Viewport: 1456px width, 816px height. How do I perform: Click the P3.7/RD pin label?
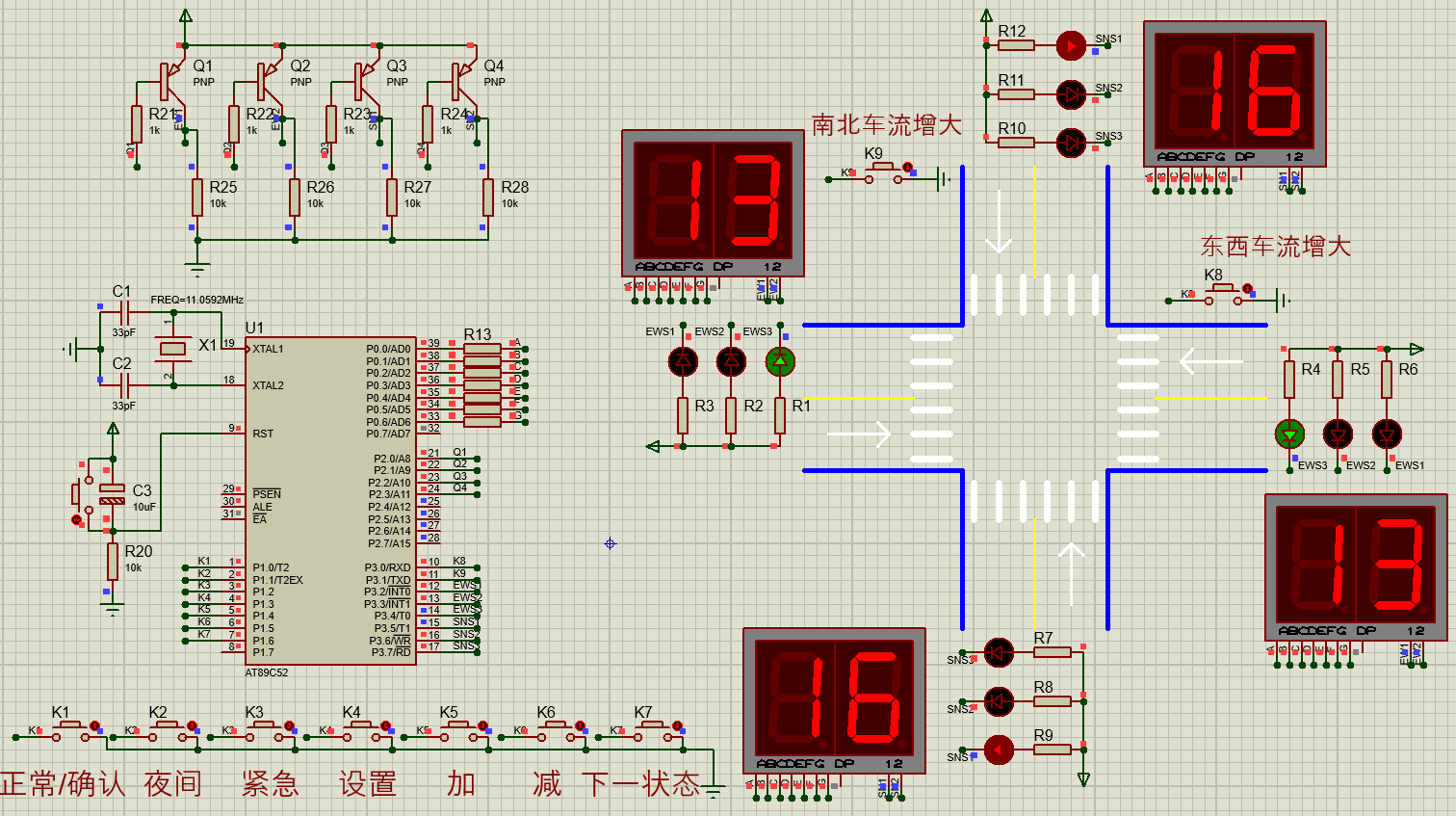(x=391, y=652)
